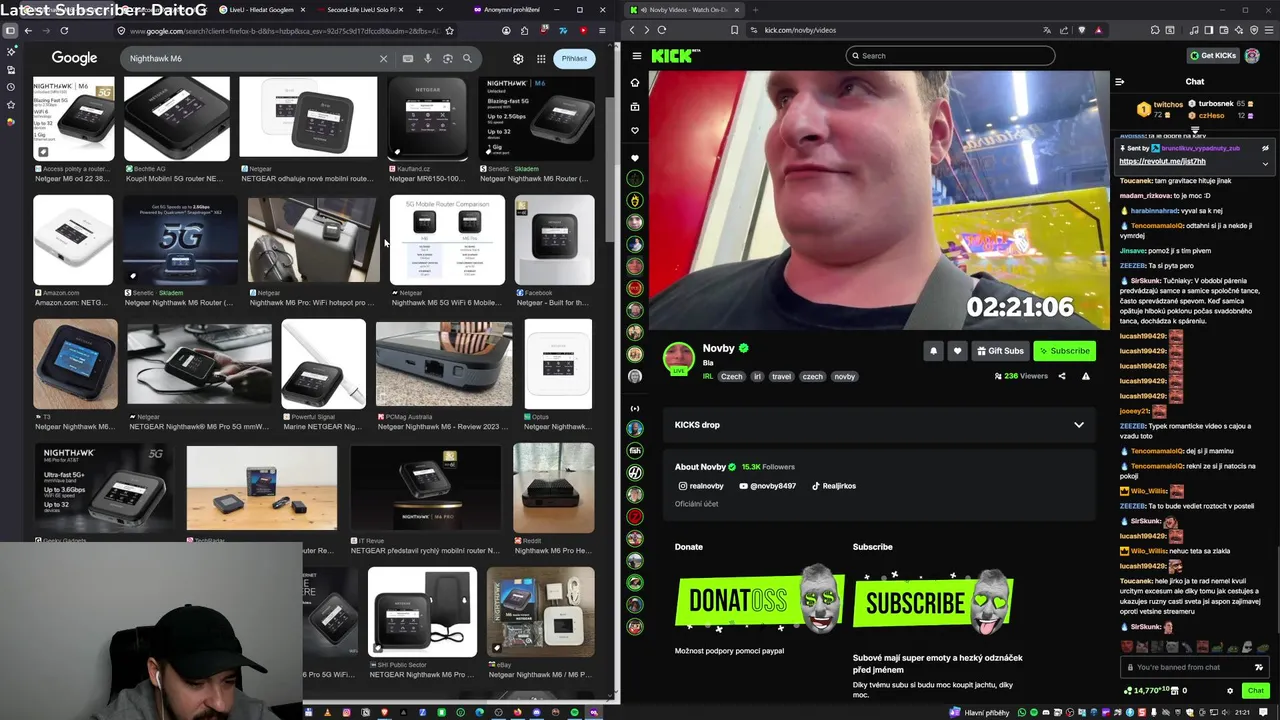
Task: Toggle the Firefox sidebar panel
Action: [10, 31]
